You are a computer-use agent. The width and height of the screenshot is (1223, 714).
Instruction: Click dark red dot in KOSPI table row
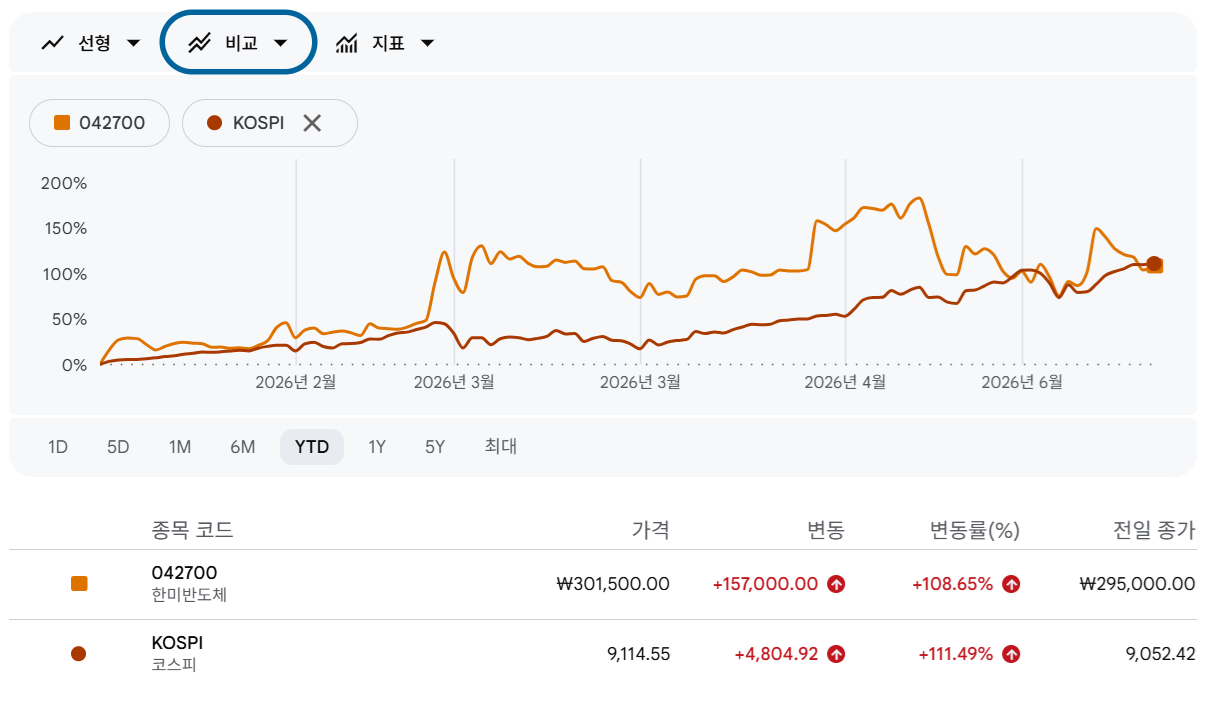79,653
